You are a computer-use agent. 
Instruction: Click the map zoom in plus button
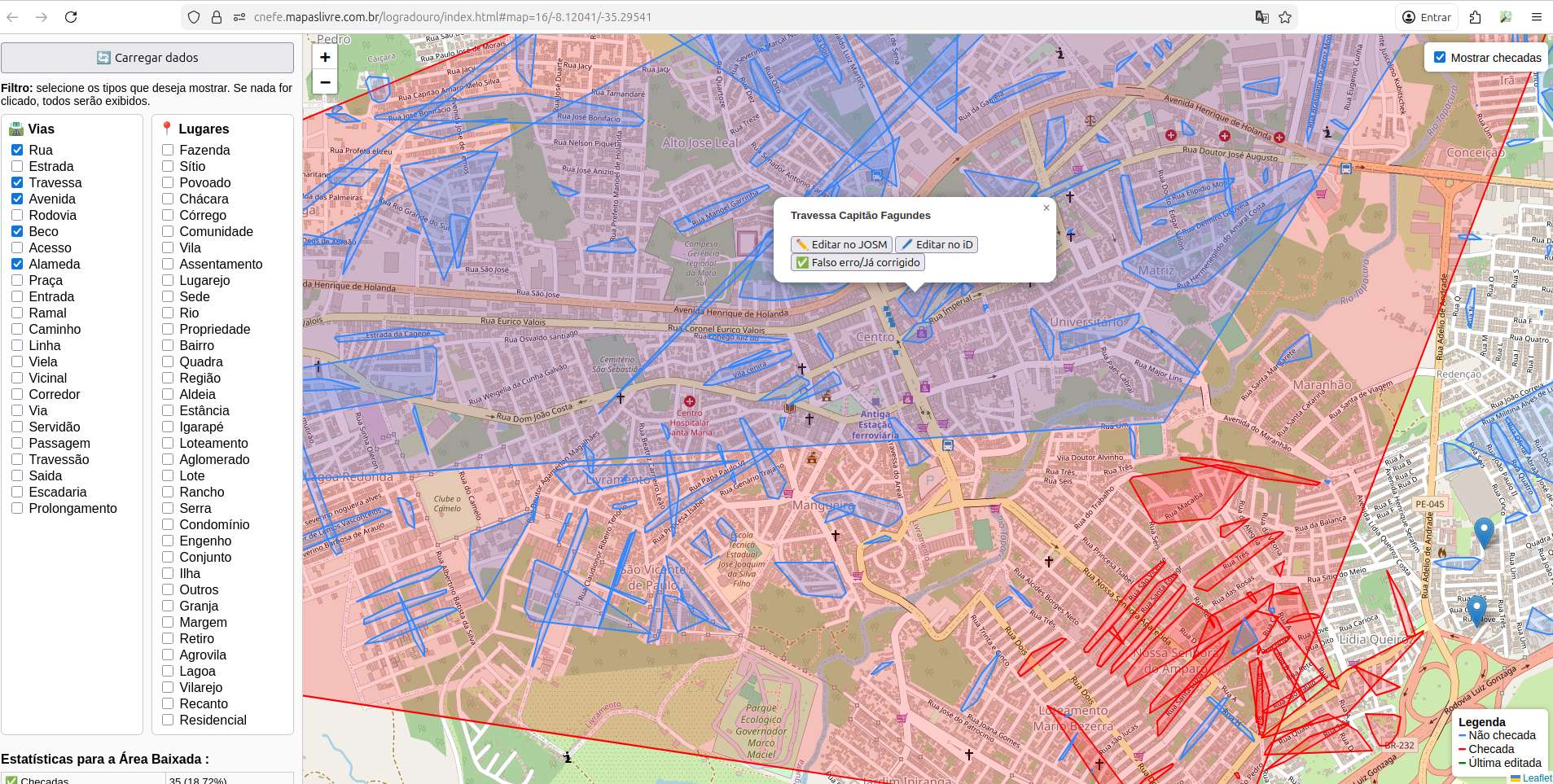(x=325, y=57)
